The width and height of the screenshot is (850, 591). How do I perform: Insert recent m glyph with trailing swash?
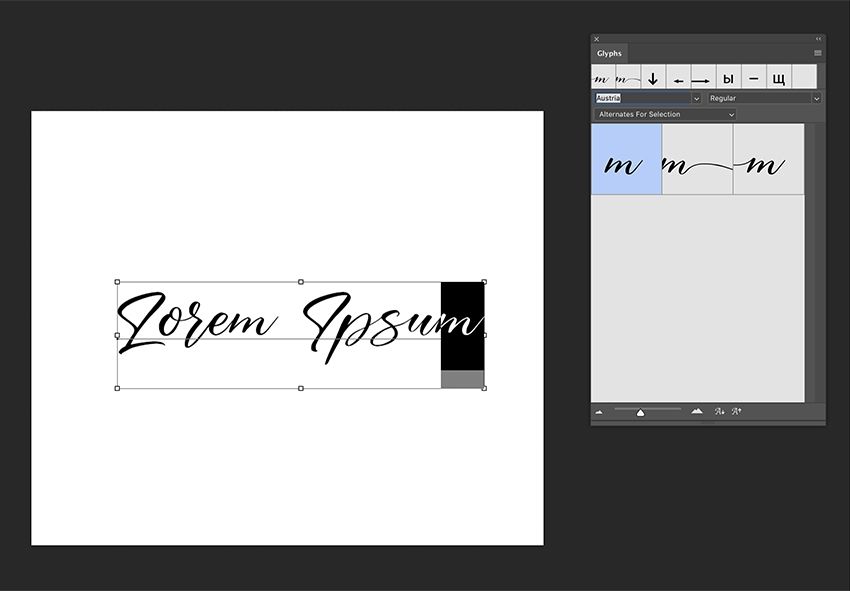628,76
